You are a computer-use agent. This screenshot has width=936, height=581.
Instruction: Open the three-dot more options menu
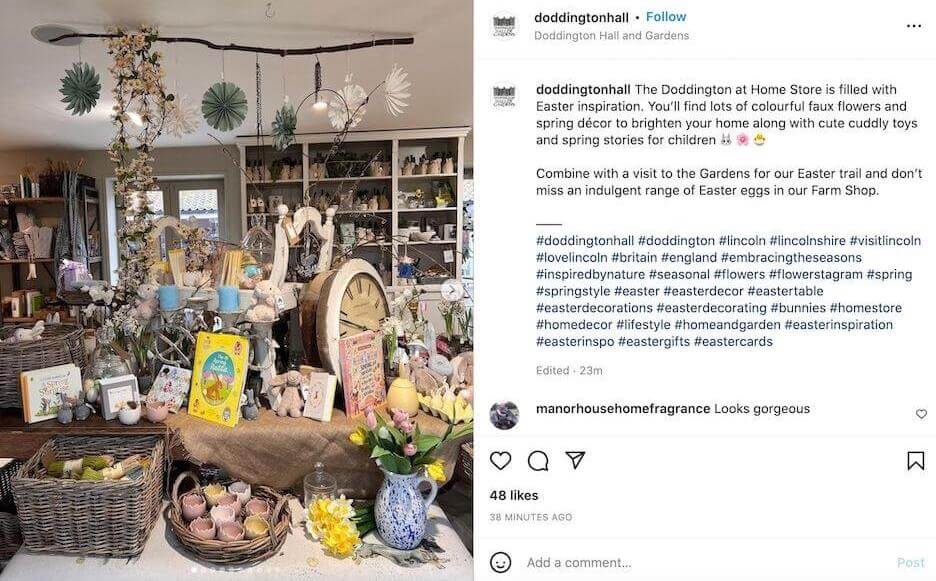tap(913, 26)
